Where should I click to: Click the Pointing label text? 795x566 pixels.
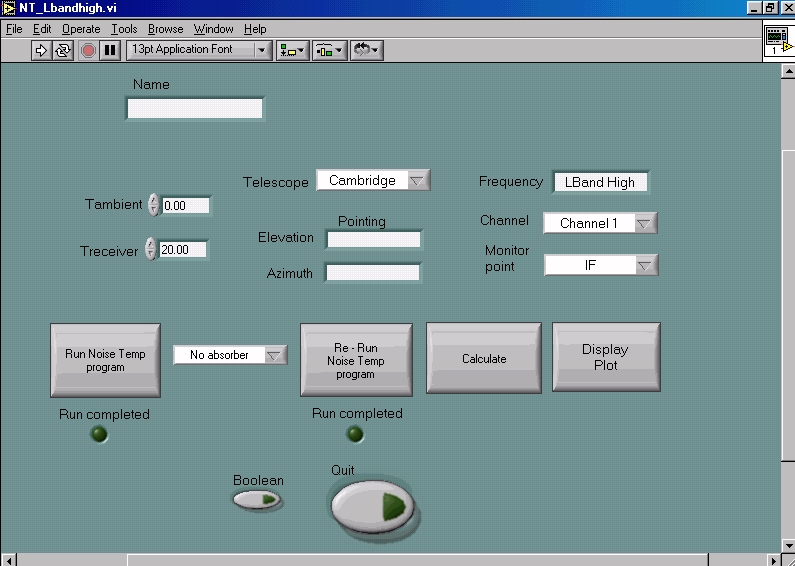pos(362,222)
